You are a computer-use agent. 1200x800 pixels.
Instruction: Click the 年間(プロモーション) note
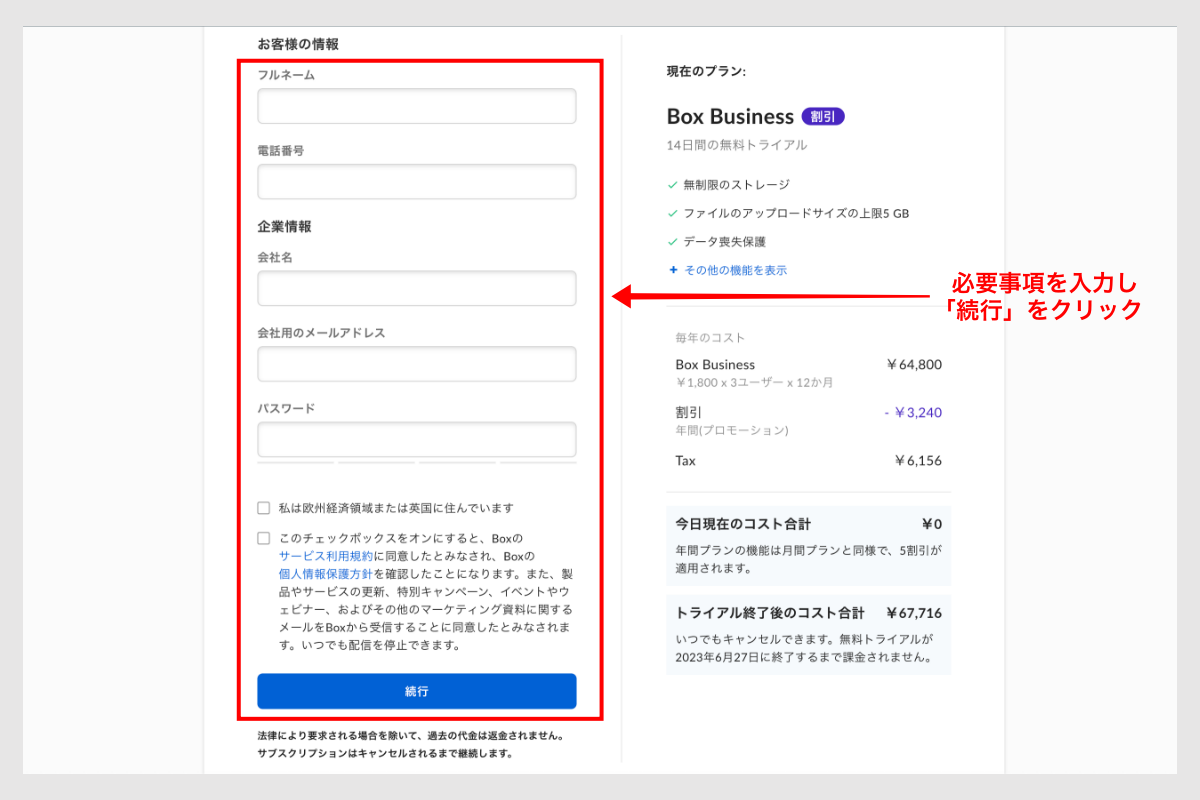pyautogui.click(x=732, y=431)
